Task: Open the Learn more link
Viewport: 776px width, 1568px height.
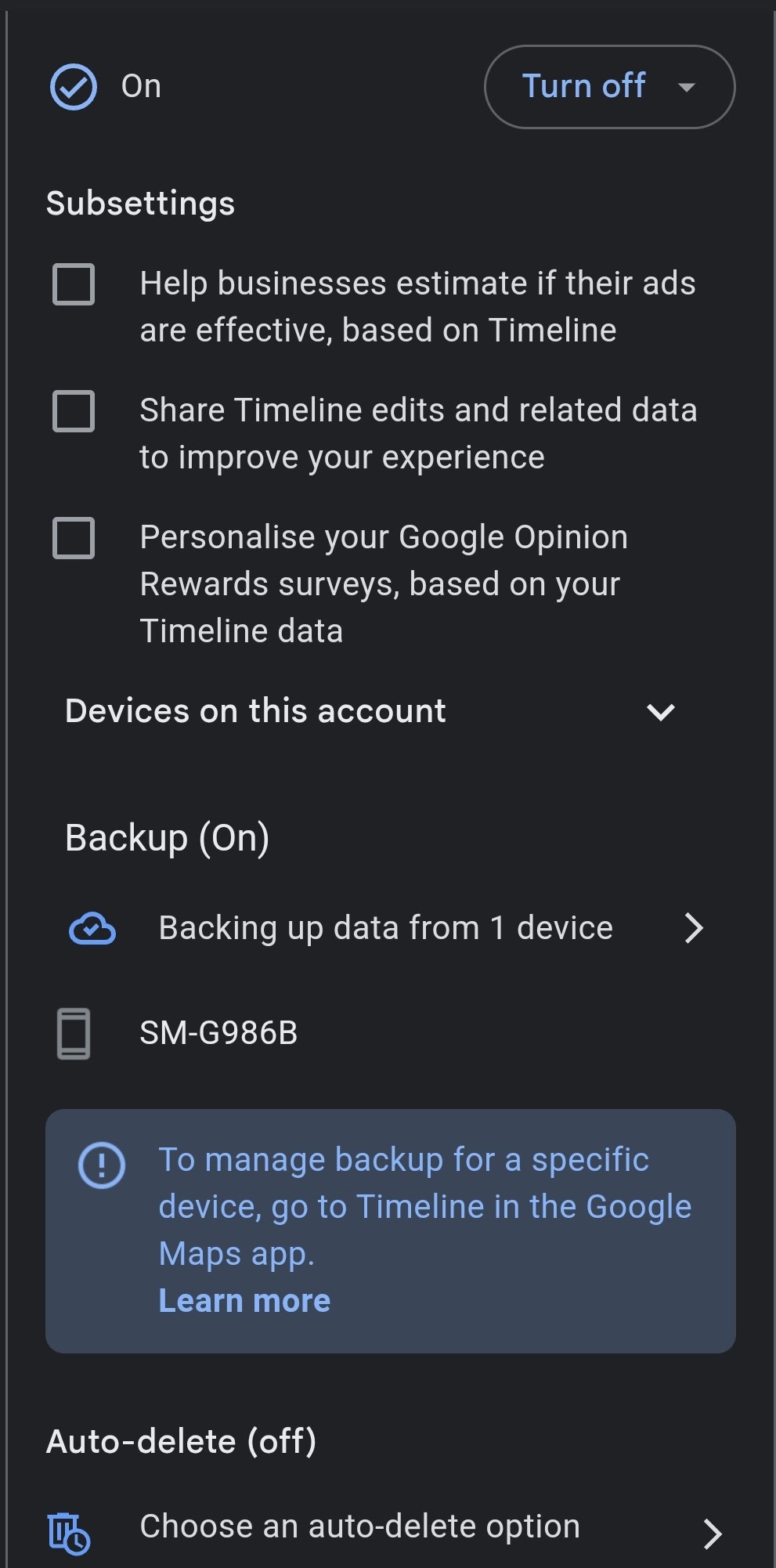Action: 244,1301
